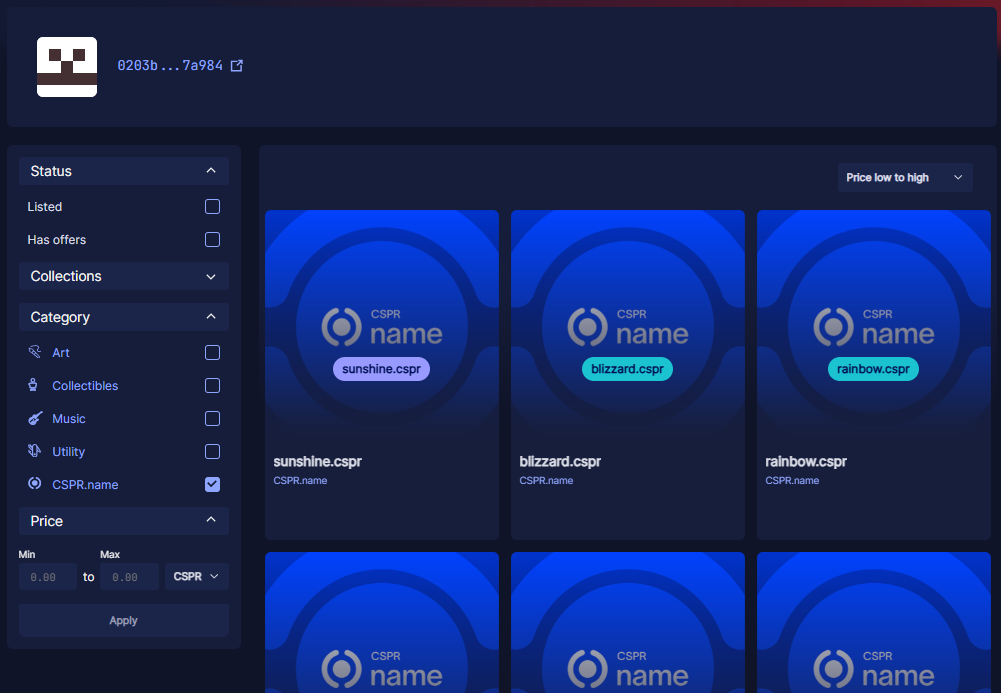Open the external link icon beside address
Screen dimensions: 1001x693
click(x=237, y=66)
